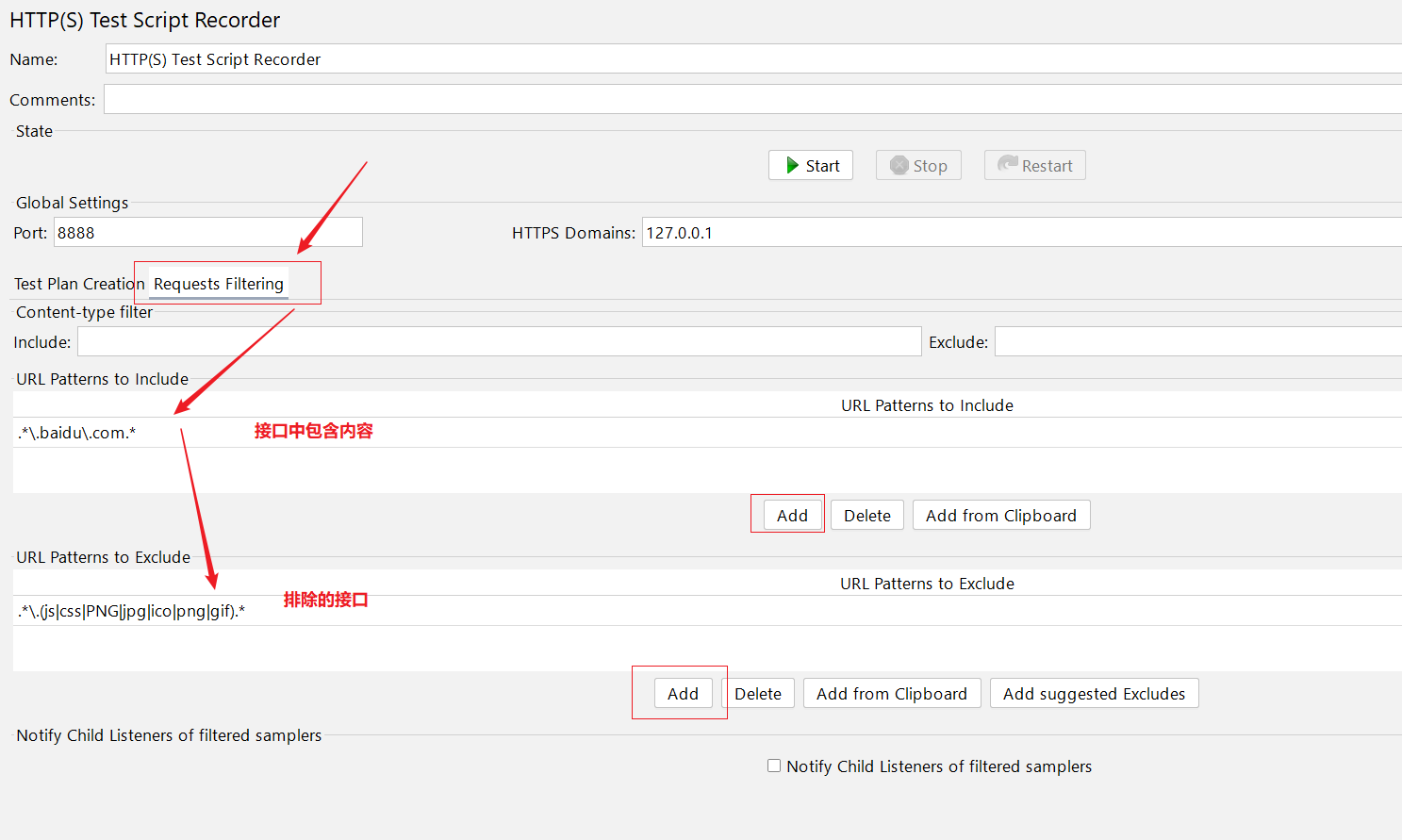Select the Requests Filtering tab
This screenshot has height=840, width=1402.
coord(219,284)
